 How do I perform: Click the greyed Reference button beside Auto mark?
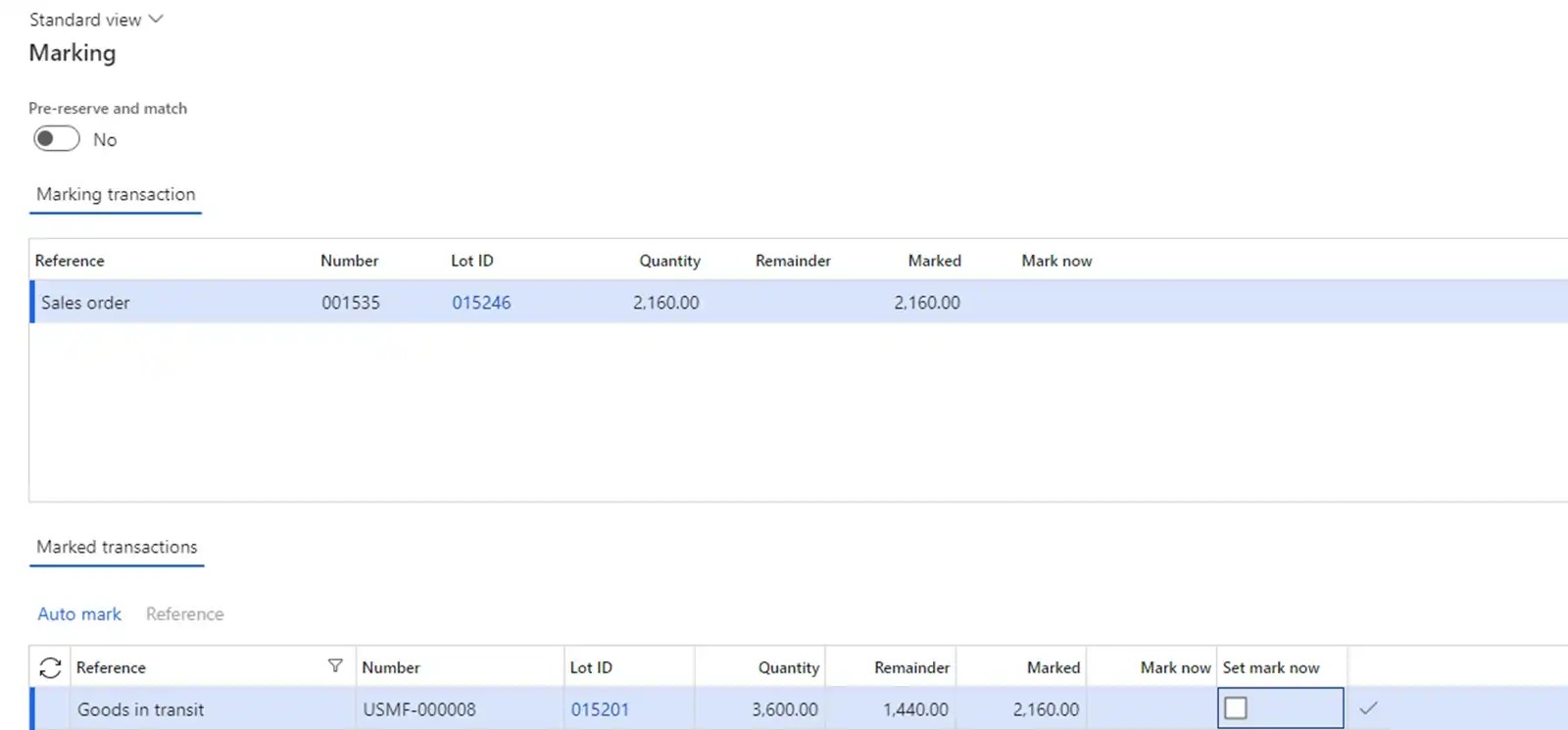pos(184,614)
